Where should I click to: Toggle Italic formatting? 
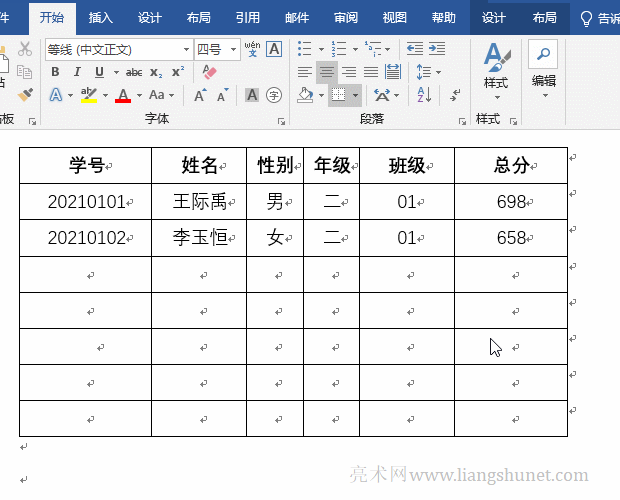(x=77, y=72)
